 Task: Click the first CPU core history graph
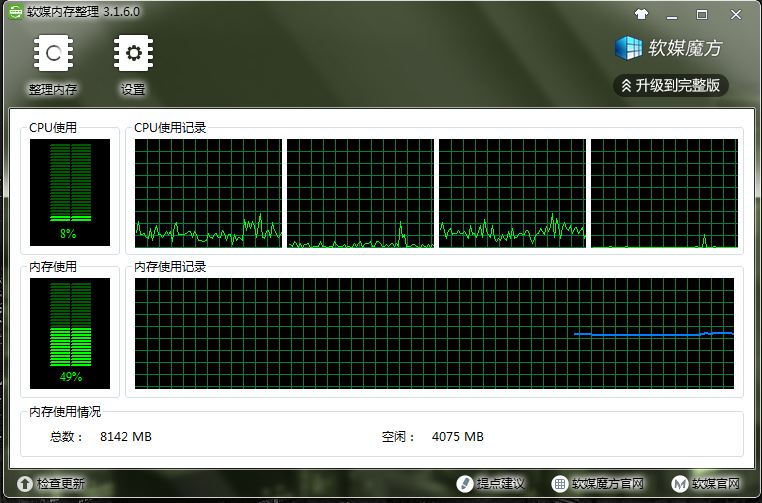click(208, 193)
